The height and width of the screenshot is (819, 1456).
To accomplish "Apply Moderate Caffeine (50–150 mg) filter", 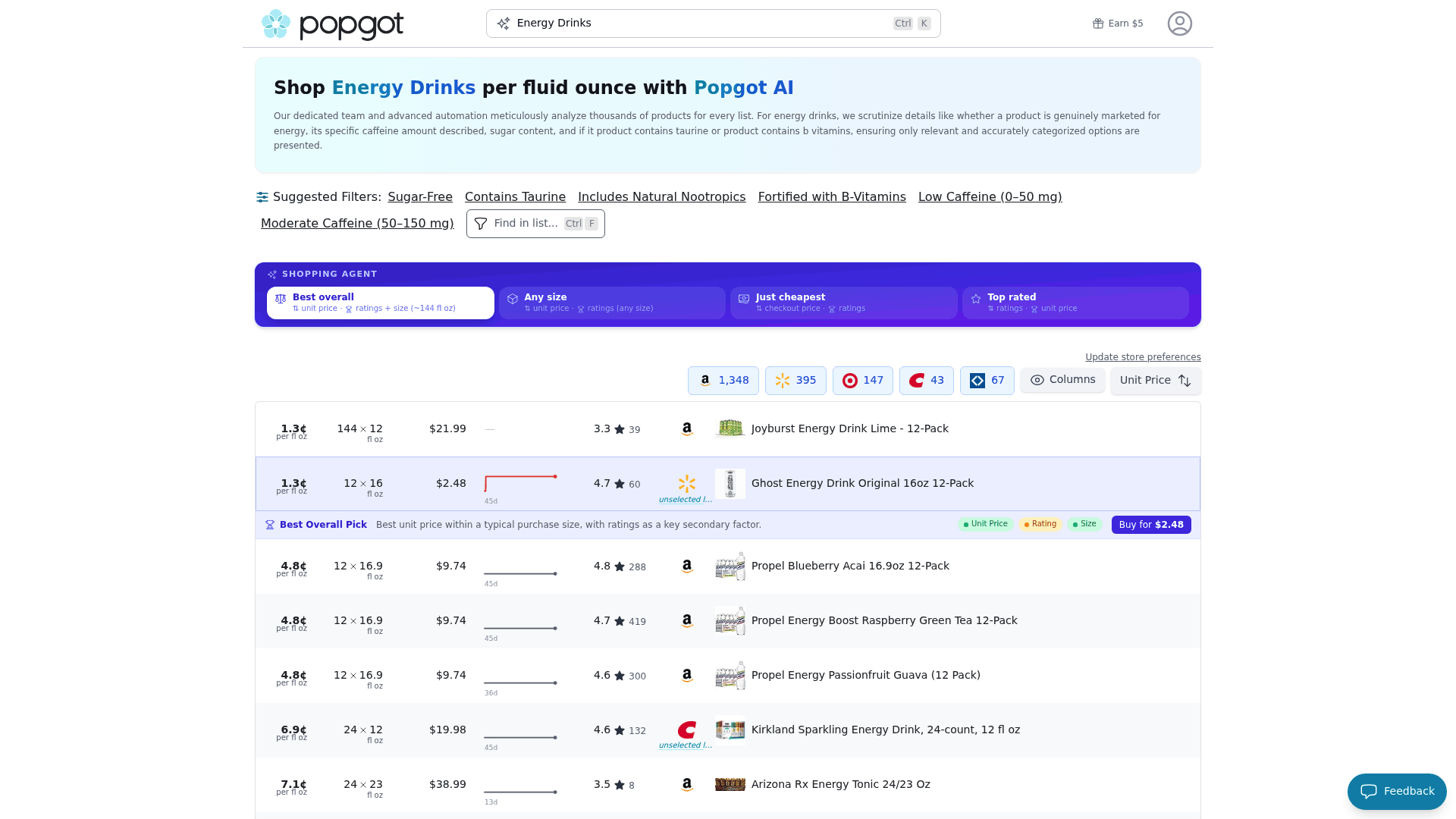I will (x=357, y=224).
